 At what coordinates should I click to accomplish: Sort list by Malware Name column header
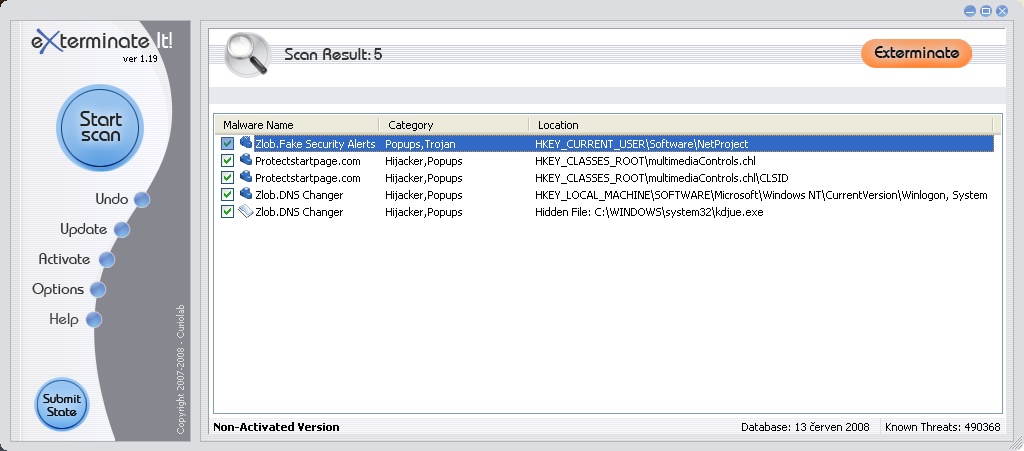(x=296, y=125)
